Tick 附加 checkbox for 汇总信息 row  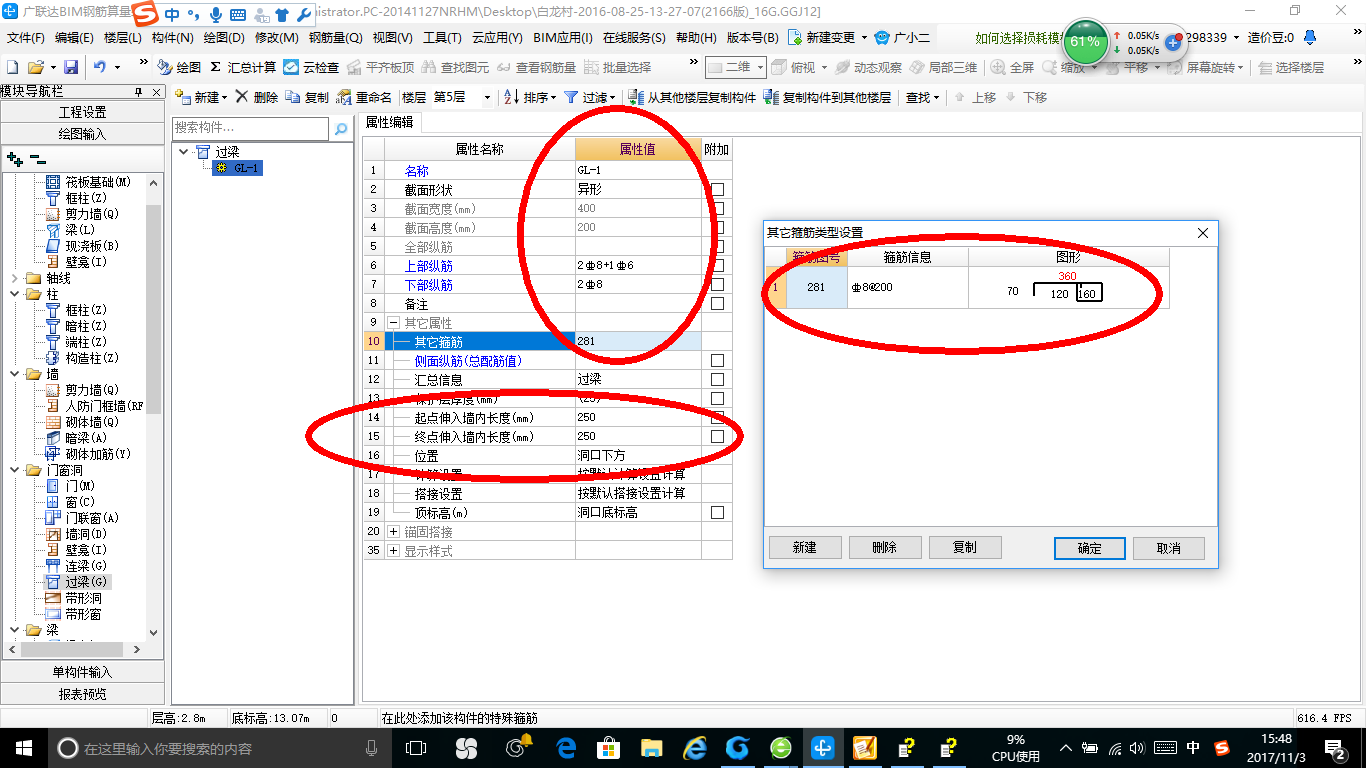tap(717, 380)
